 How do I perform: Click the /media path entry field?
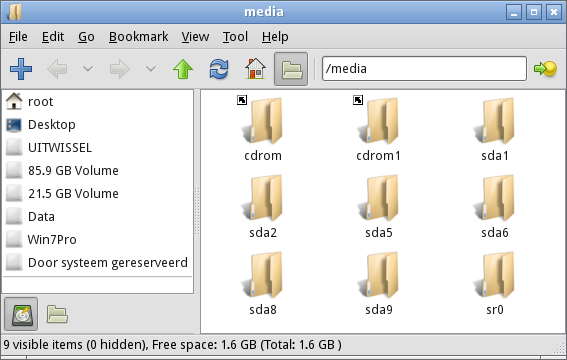tap(424, 68)
